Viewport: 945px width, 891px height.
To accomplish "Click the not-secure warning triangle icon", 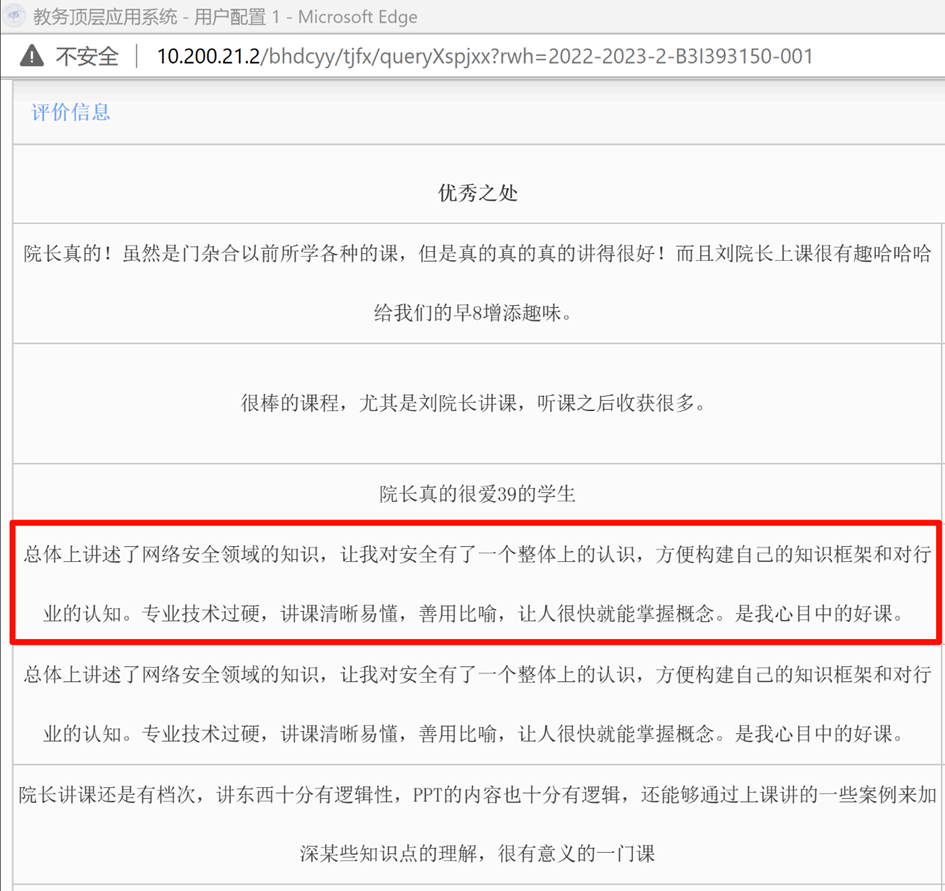I will [31, 56].
